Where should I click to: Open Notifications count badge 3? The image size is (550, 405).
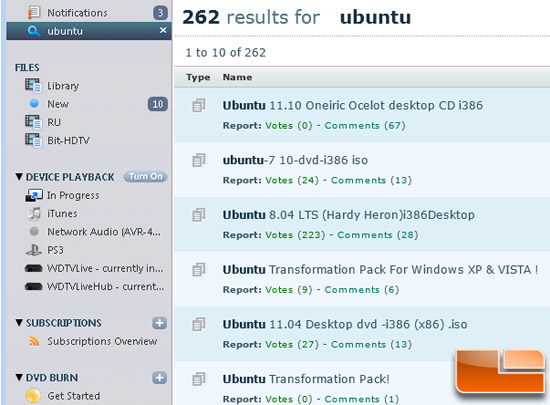(x=160, y=13)
